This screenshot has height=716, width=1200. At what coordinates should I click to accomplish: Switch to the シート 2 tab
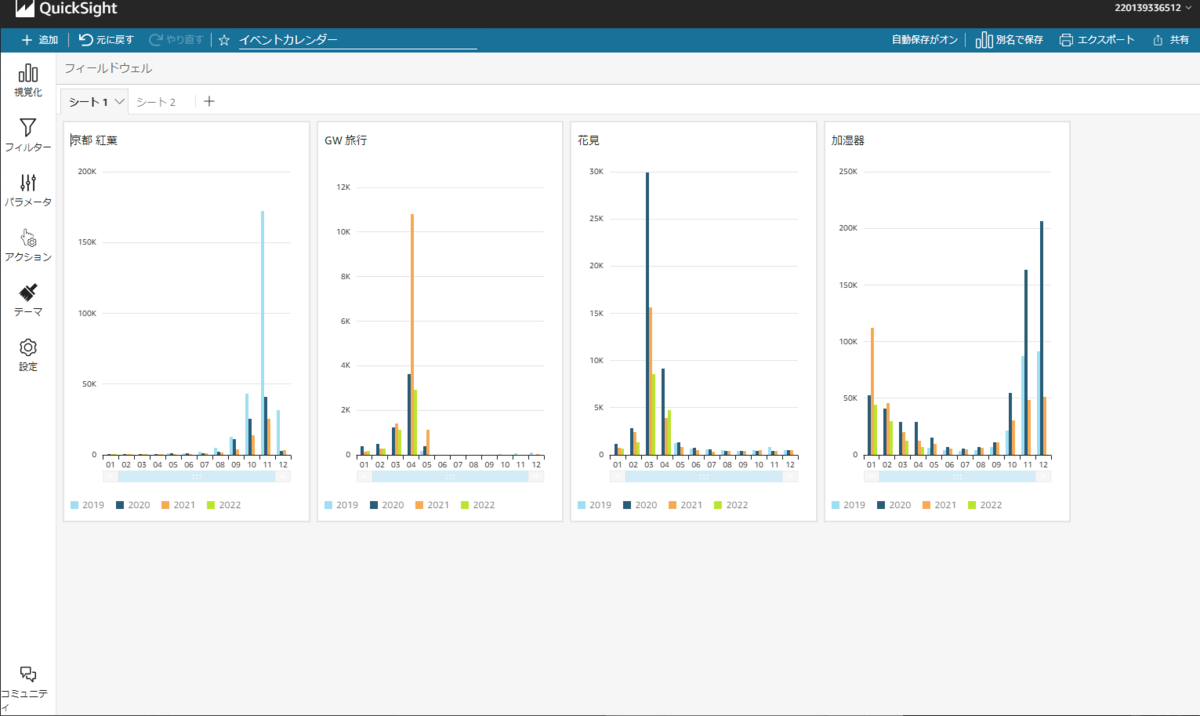pyautogui.click(x=156, y=102)
